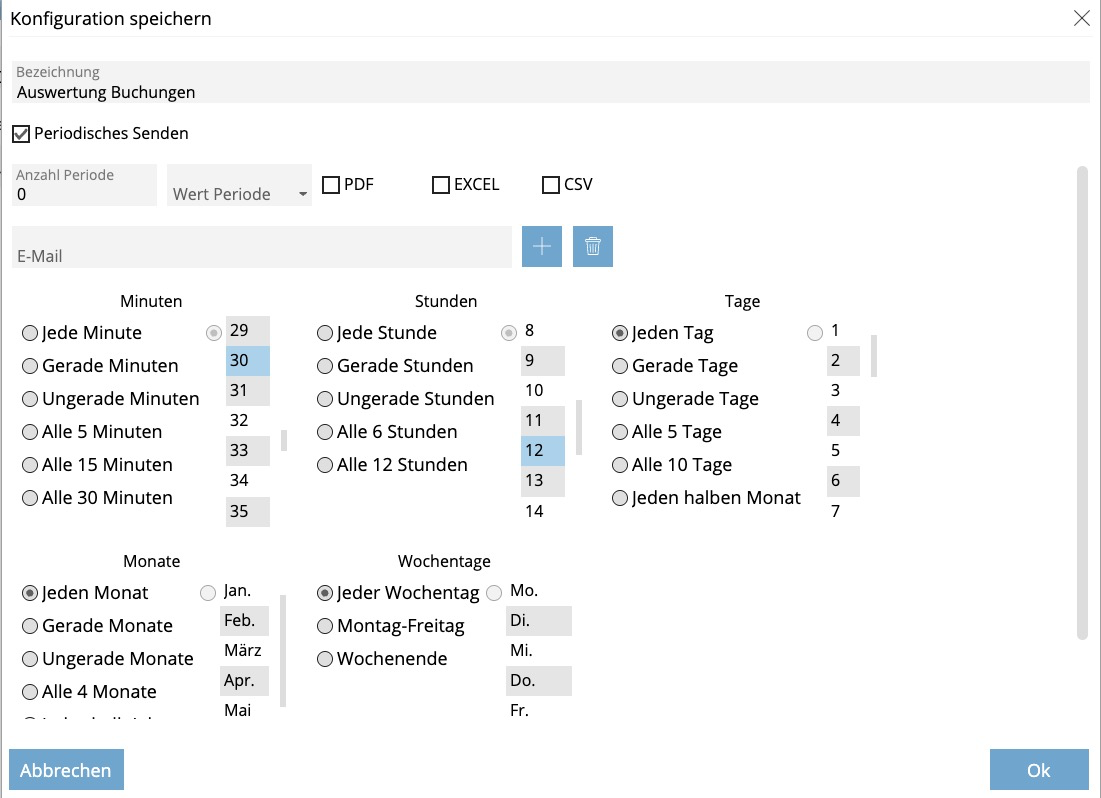The height and width of the screenshot is (798, 1101).
Task: Tick the EXCEL checkbox
Action: point(441,185)
